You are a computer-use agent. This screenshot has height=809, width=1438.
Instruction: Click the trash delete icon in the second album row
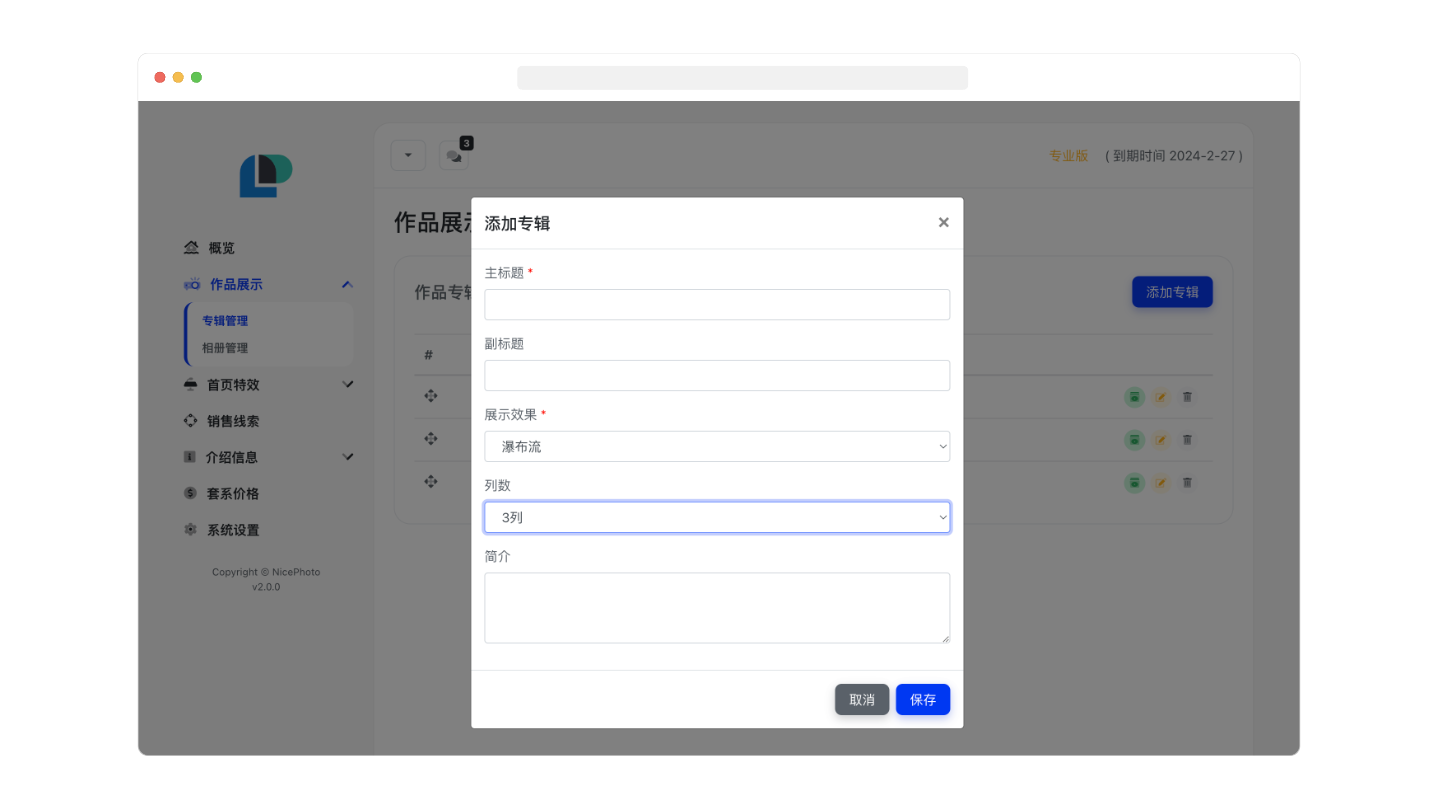click(1187, 439)
